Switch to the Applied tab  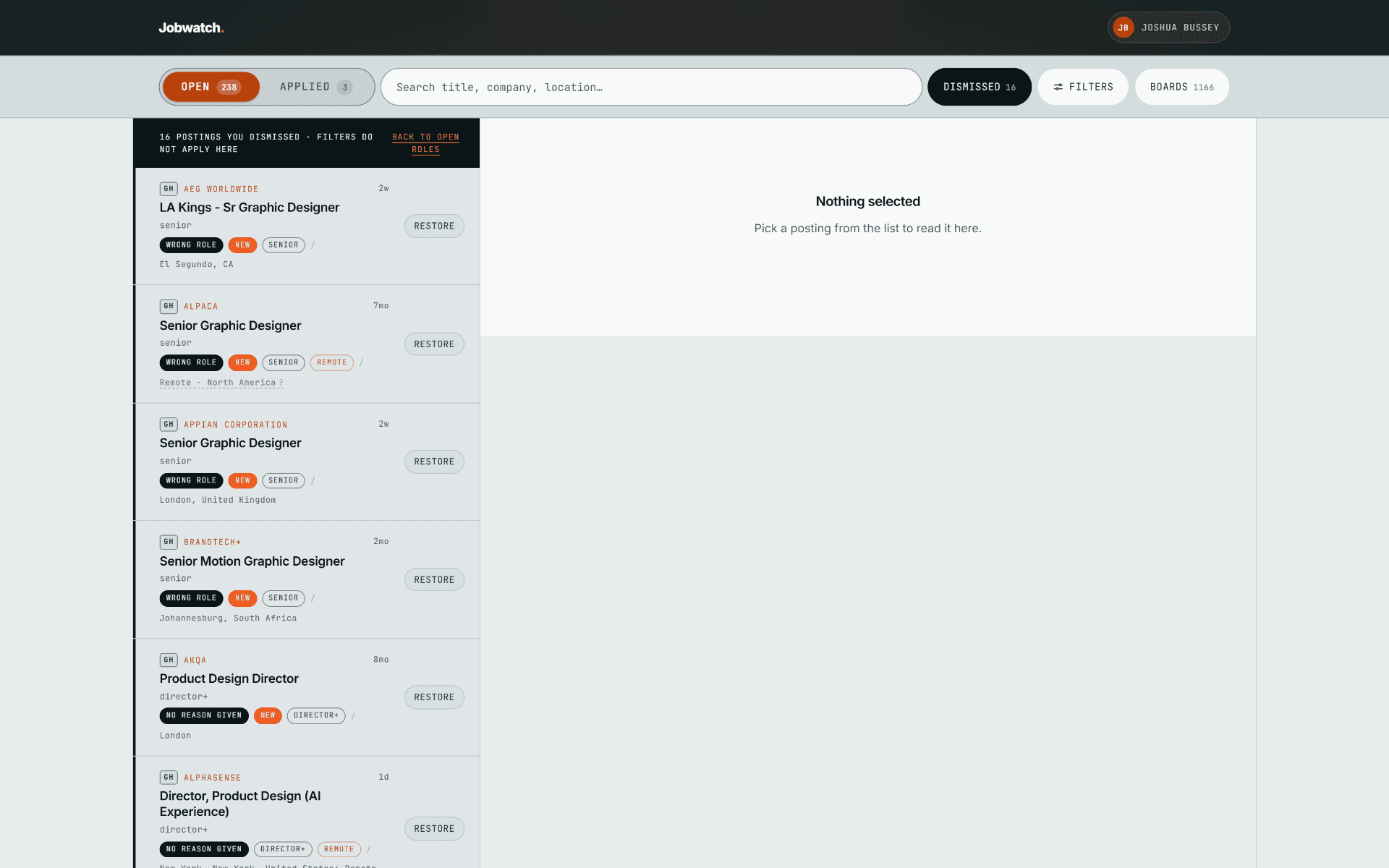[316, 87]
